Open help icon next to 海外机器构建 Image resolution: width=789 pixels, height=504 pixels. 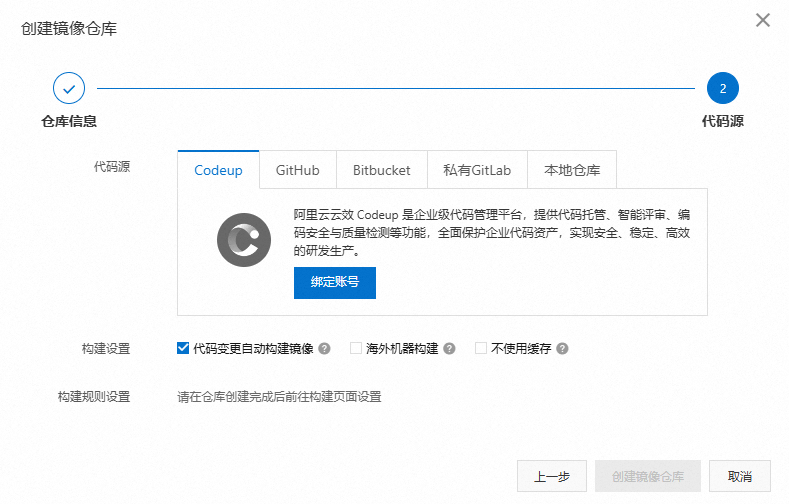[449, 349]
